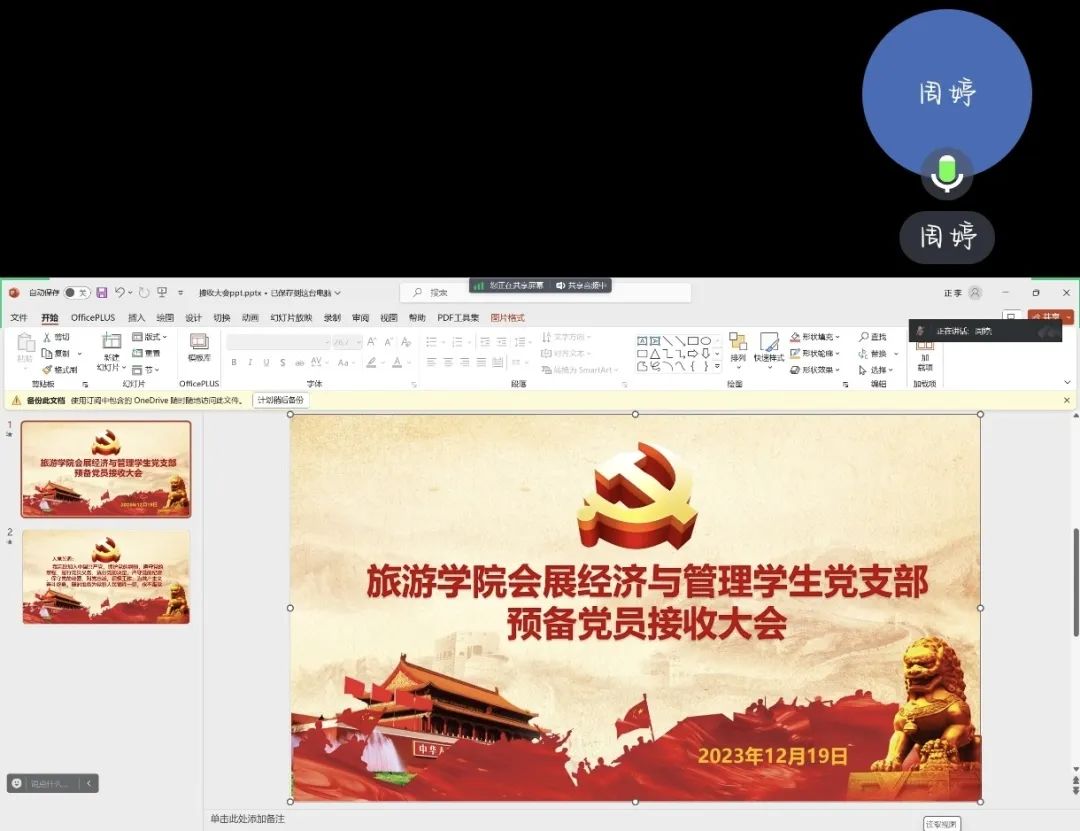The width and height of the screenshot is (1080, 831).
Task: Click the search box in title bar
Action: click(546, 293)
